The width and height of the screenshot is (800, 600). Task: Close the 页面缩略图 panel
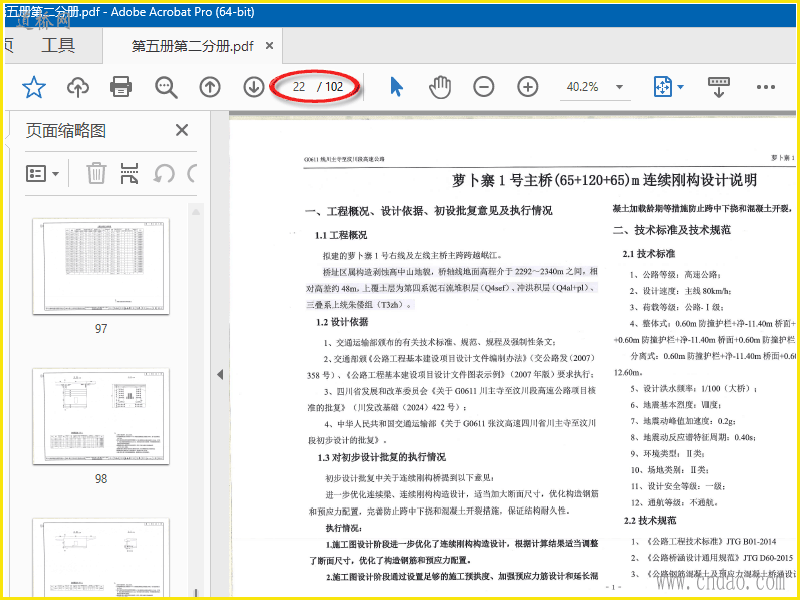tap(182, 130)
